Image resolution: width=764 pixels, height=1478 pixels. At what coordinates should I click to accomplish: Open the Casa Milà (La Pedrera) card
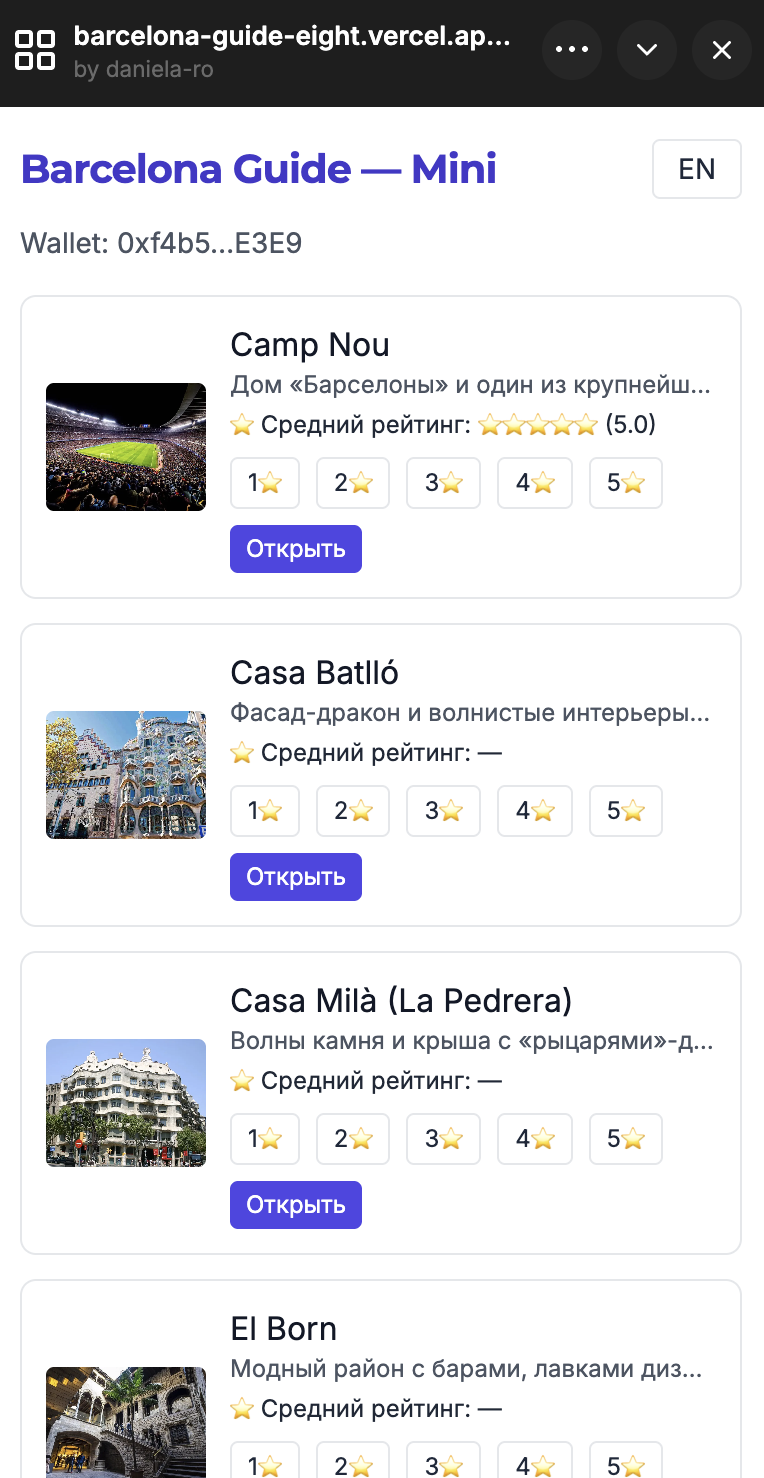coord(296,1205)
